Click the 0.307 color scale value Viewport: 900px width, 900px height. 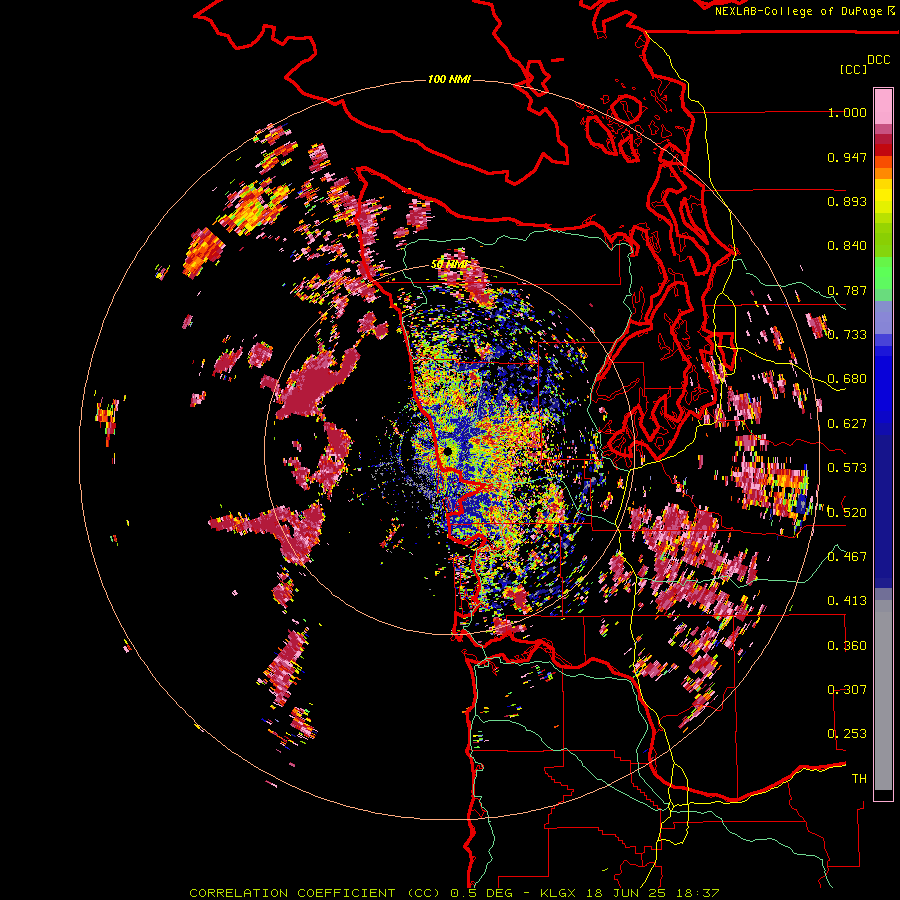tap(847, 690)
